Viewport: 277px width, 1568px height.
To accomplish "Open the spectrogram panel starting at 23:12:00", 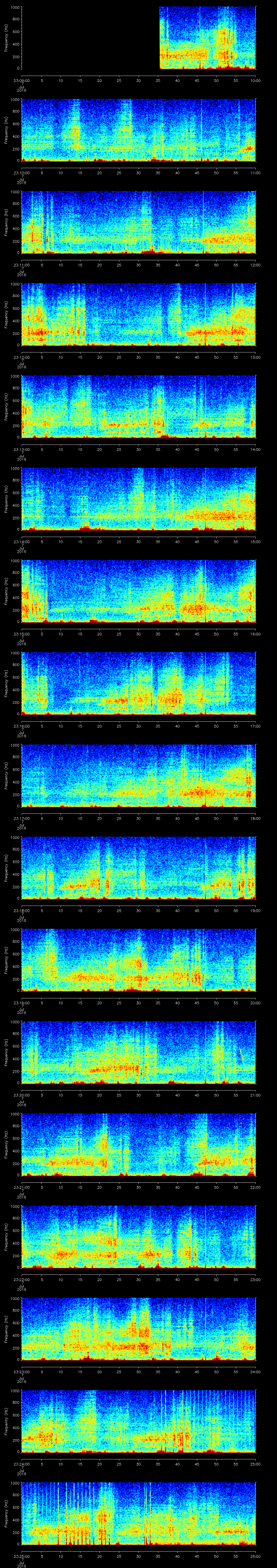I will click(x=139, y=315).
